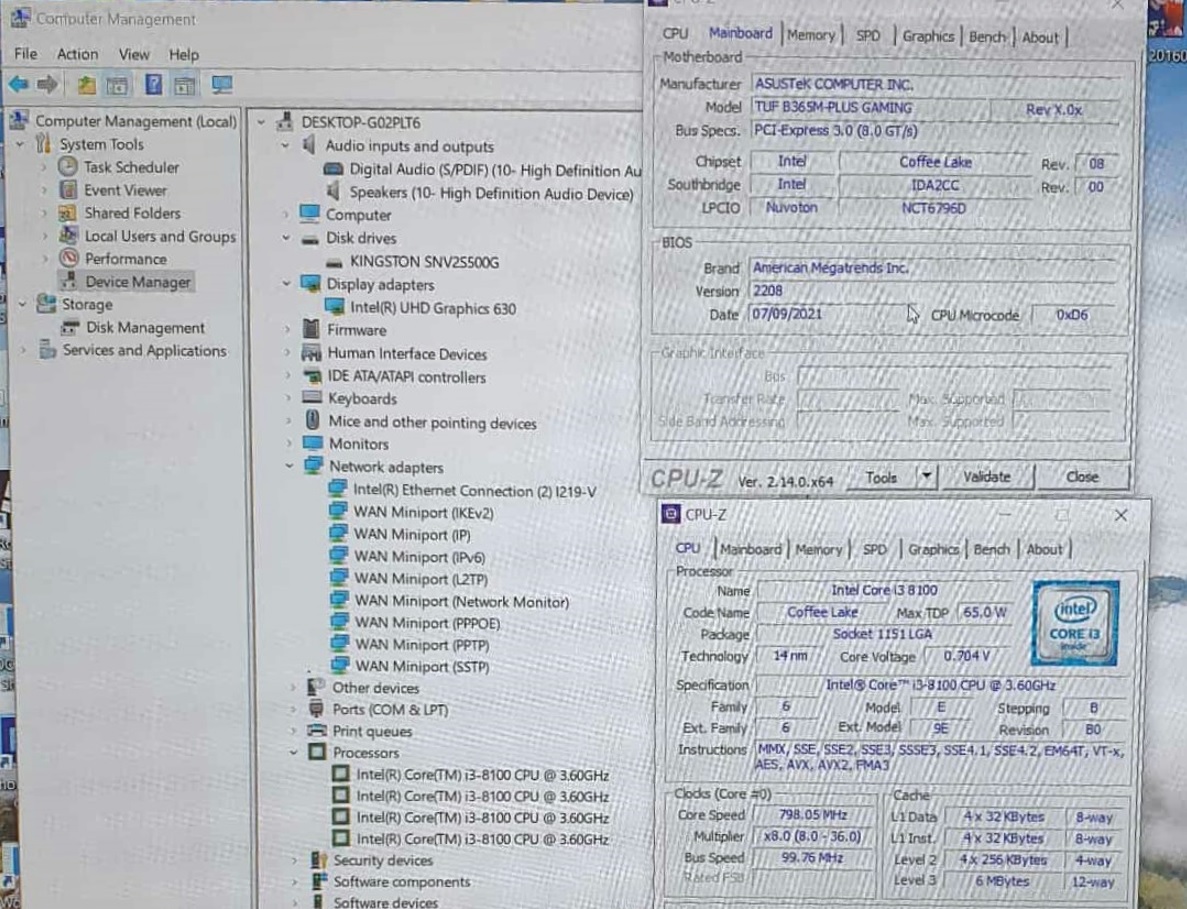Open the Action menu
This screenshot has height=909, width=1187.
coord(77,54)
